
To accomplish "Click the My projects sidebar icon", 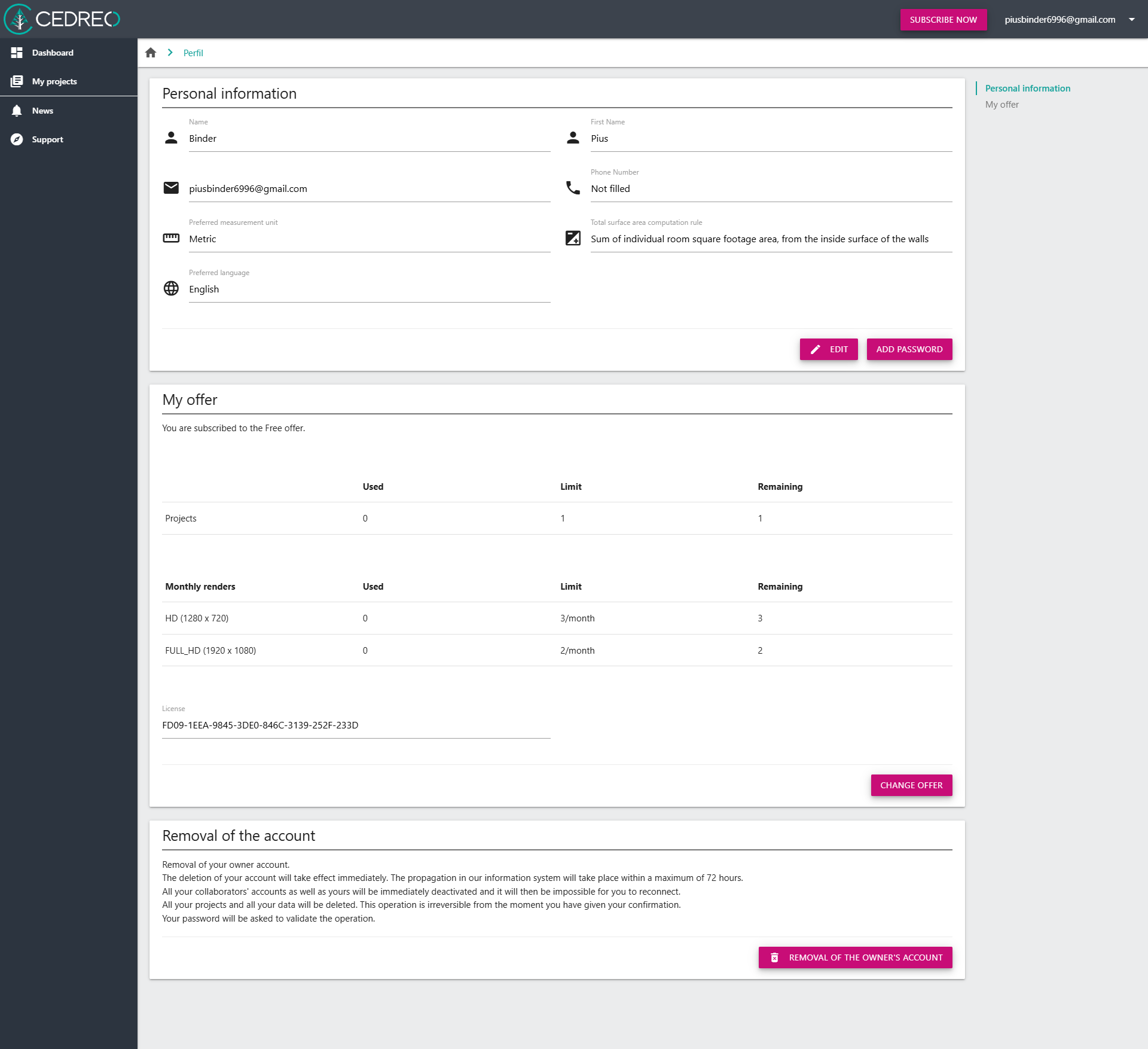I will pos(17,81).
